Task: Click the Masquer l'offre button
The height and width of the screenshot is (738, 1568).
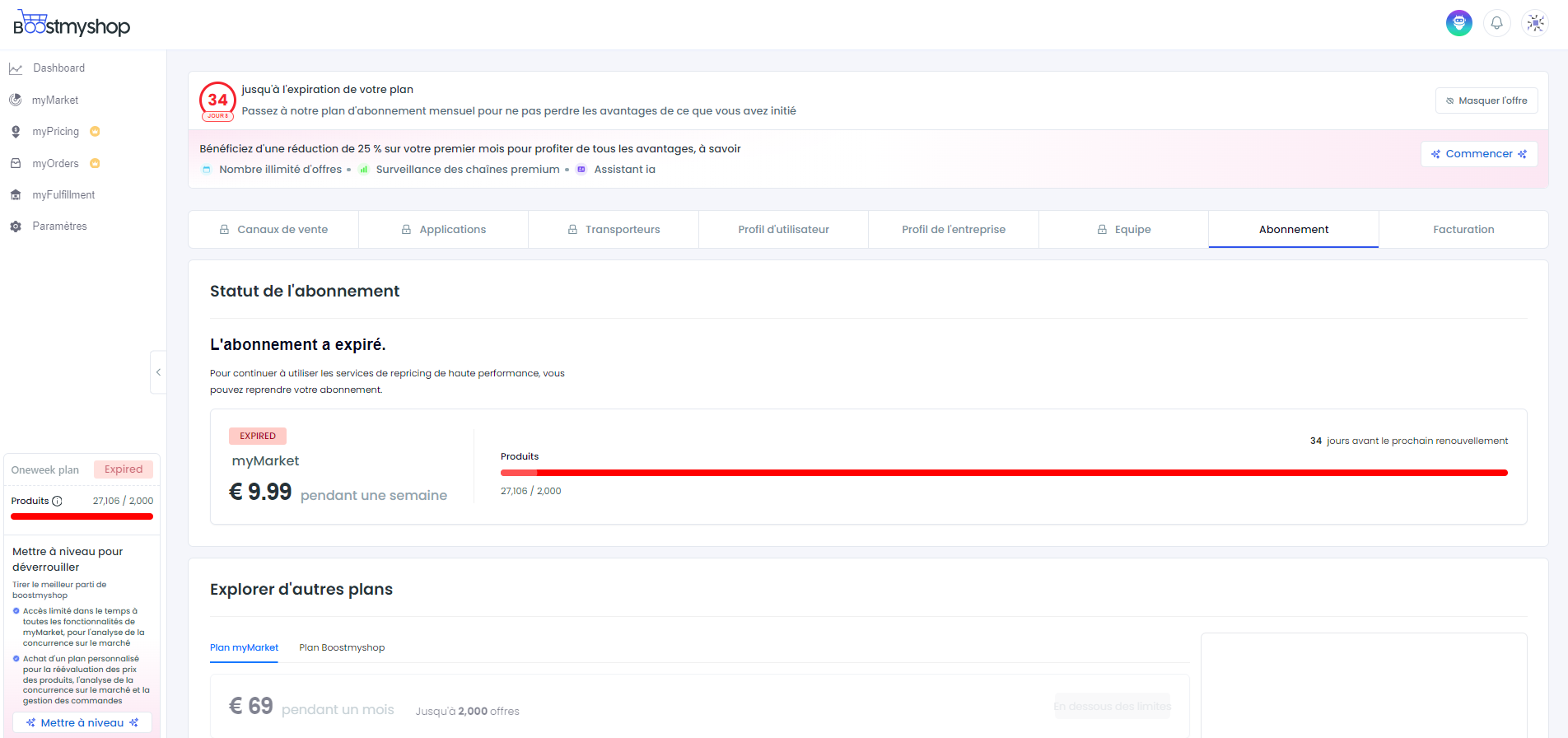Action: tap(1486, 100)
